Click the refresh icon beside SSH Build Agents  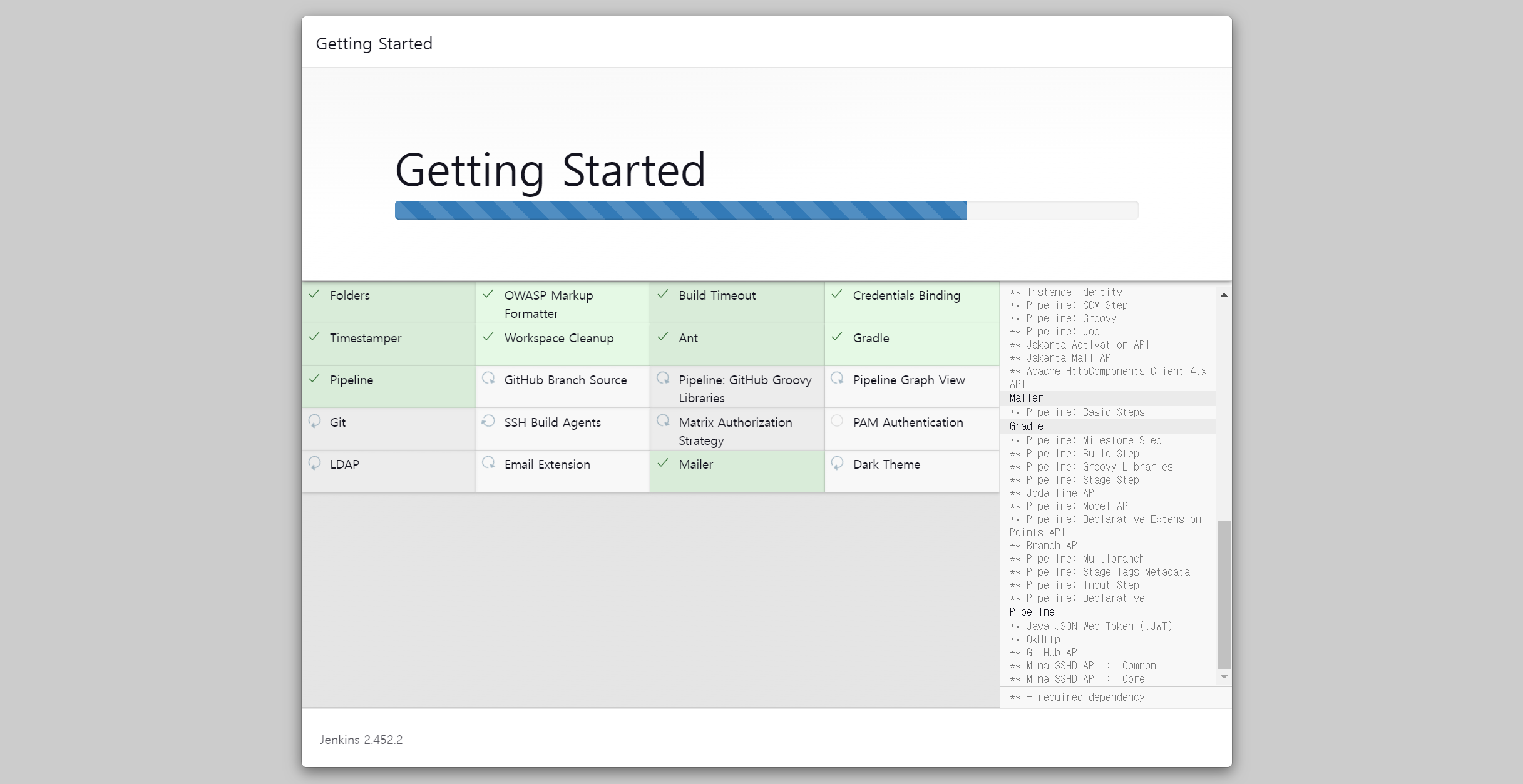pyautogui.click(x=488, y=421)
